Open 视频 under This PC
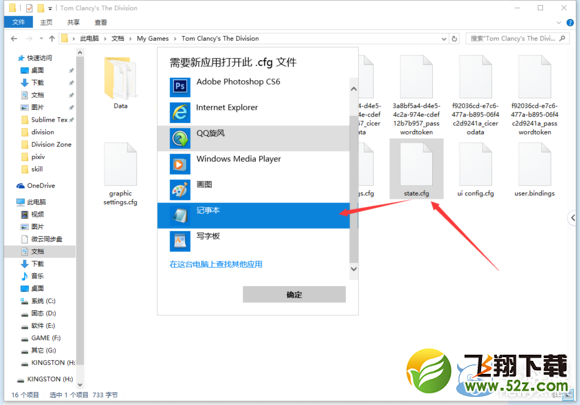The width and height of the screenshot is (580, 405). coord(33,214)
